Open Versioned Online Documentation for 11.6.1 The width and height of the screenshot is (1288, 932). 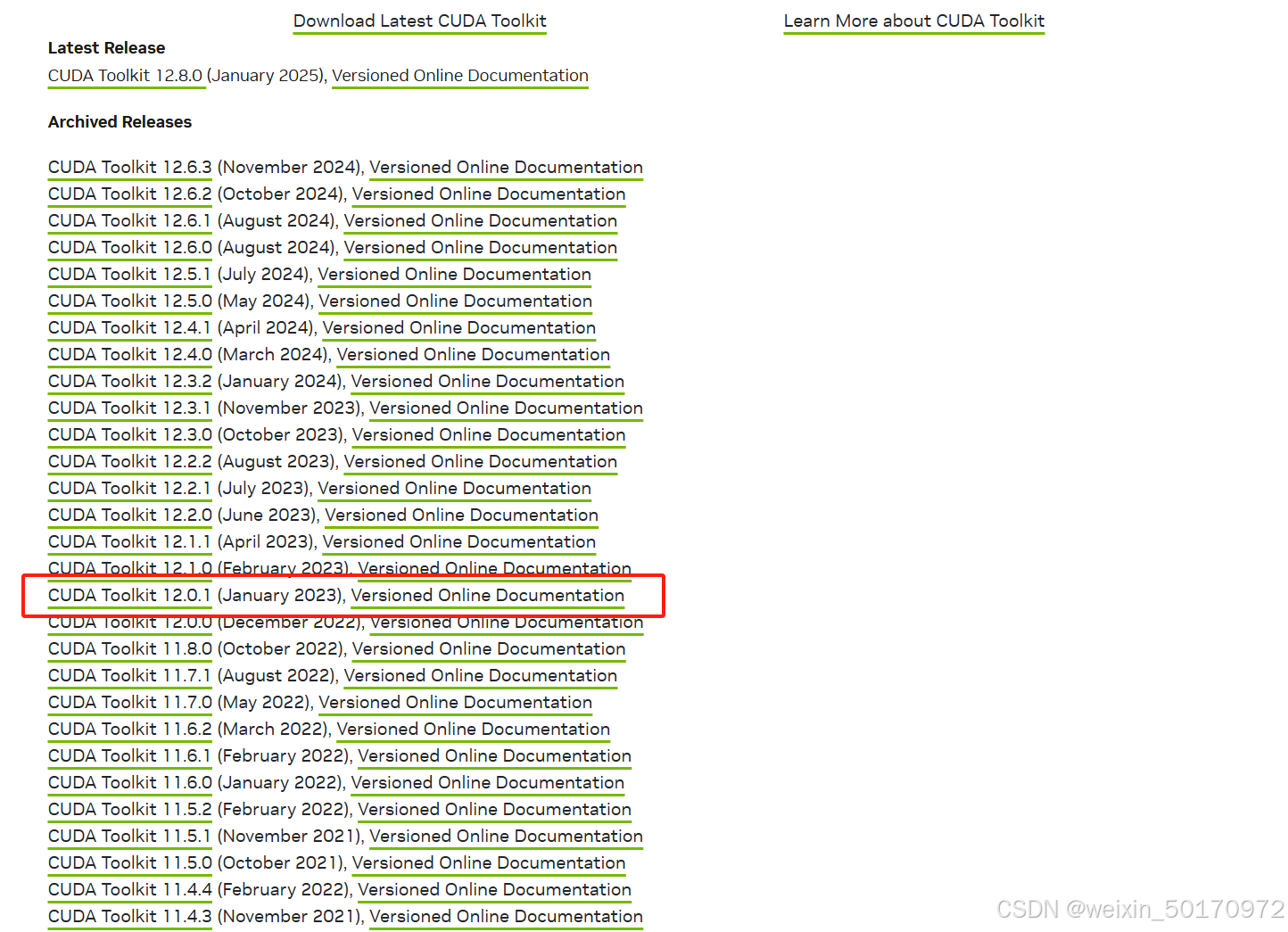[495, 755]
